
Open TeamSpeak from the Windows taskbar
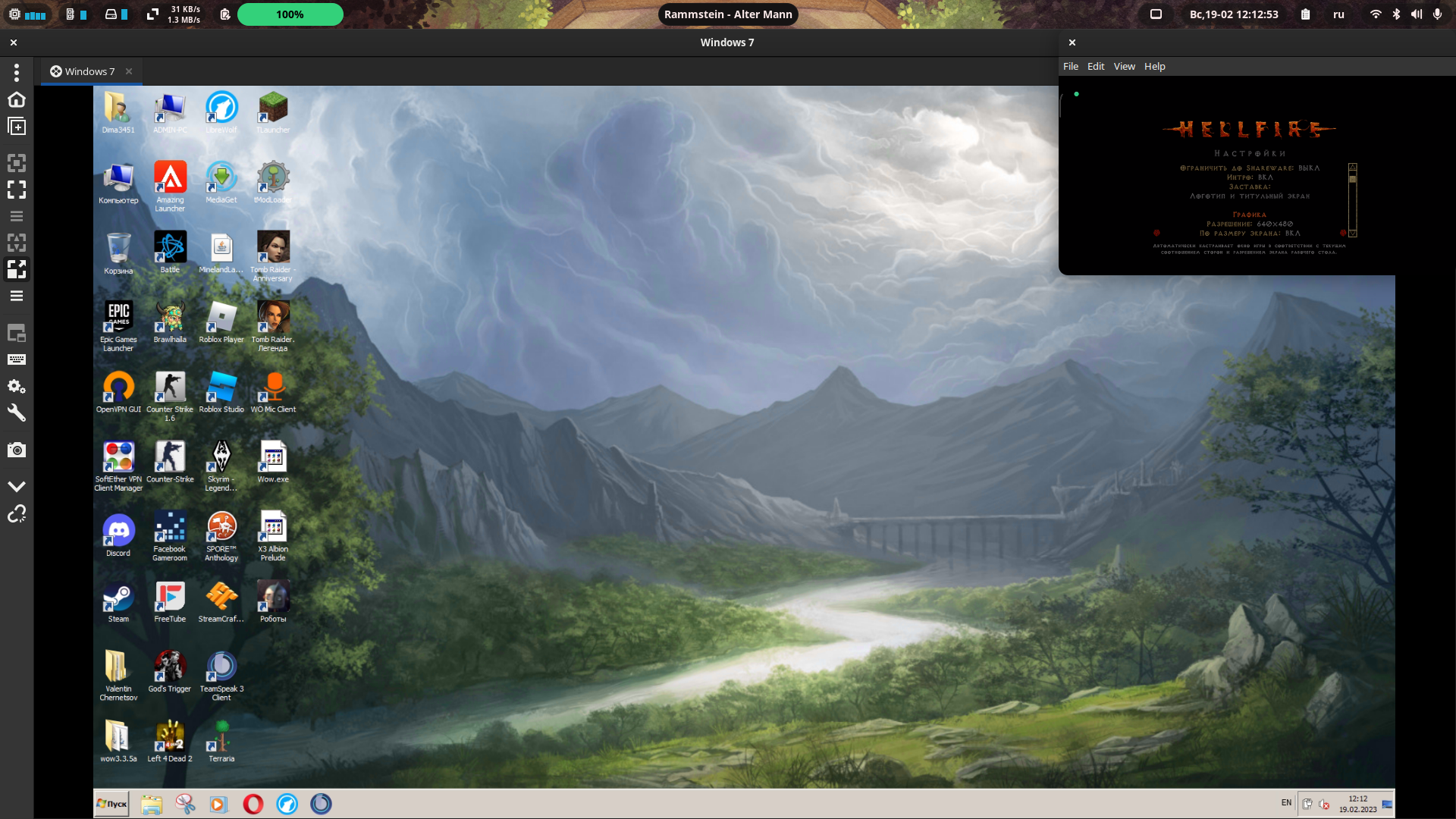(x=321, y=804)
